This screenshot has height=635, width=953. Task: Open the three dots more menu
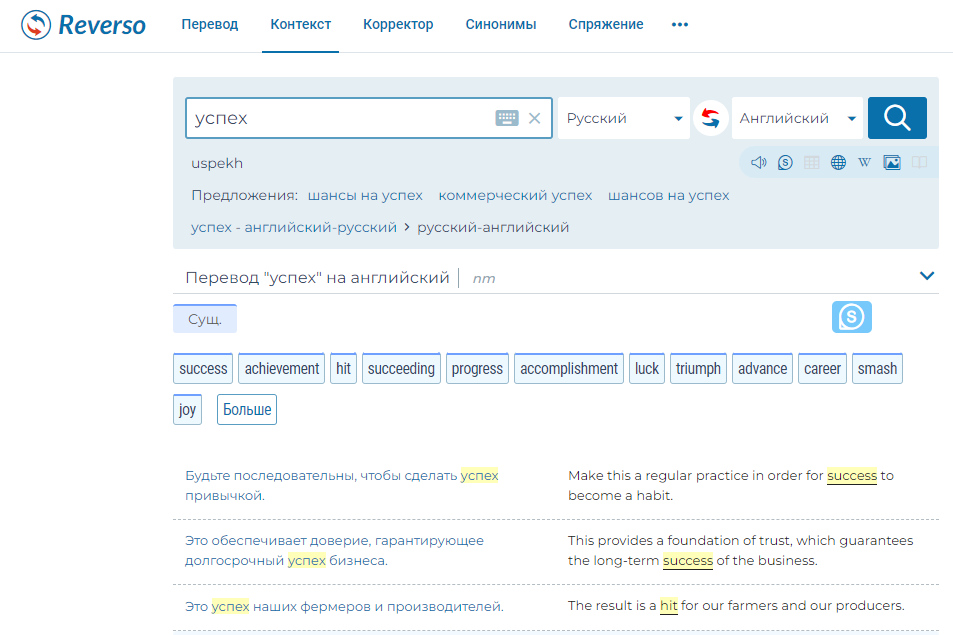pos(679,24)
